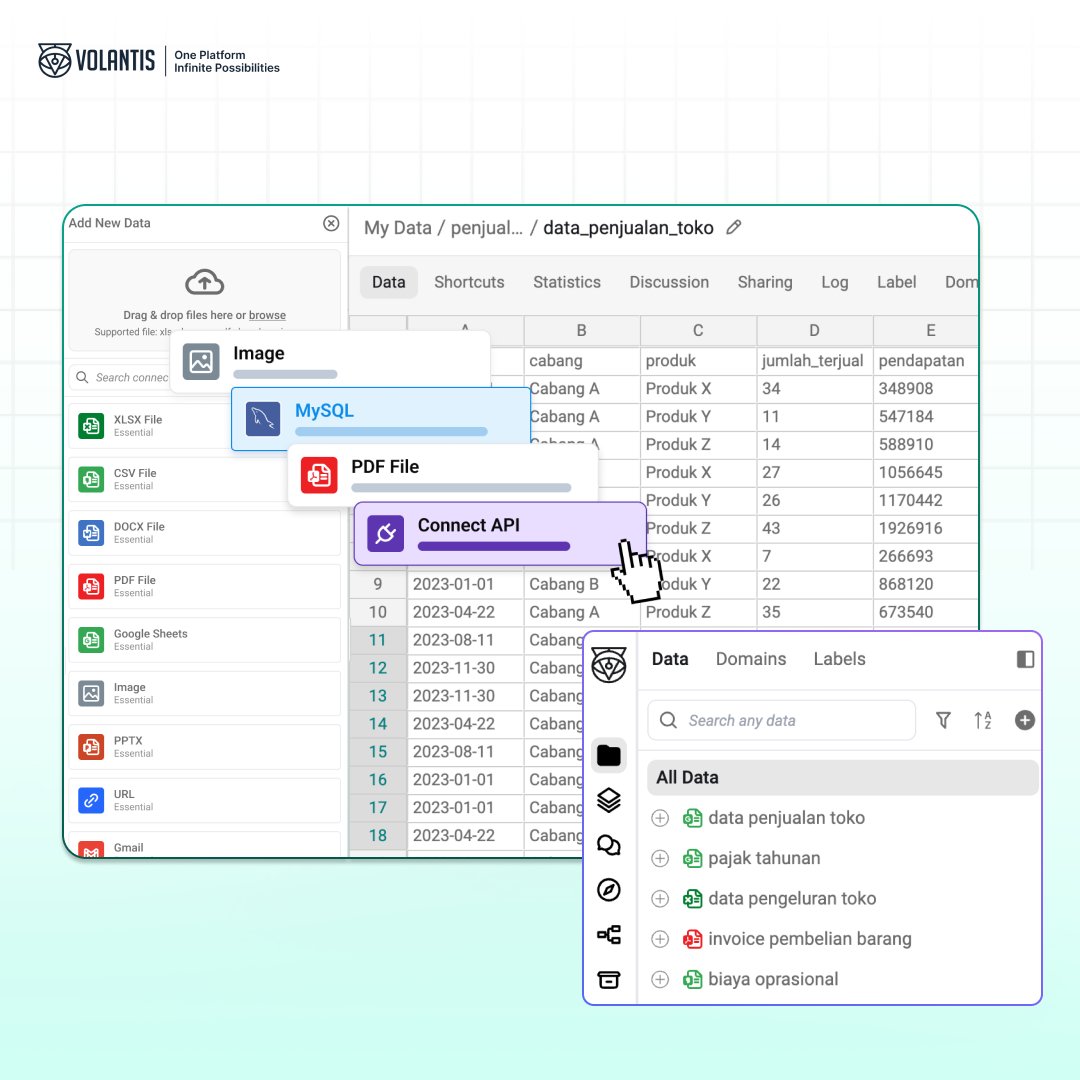Open the Domains tab
This screenshot has width=1080, height=1080.
point(751,659)
